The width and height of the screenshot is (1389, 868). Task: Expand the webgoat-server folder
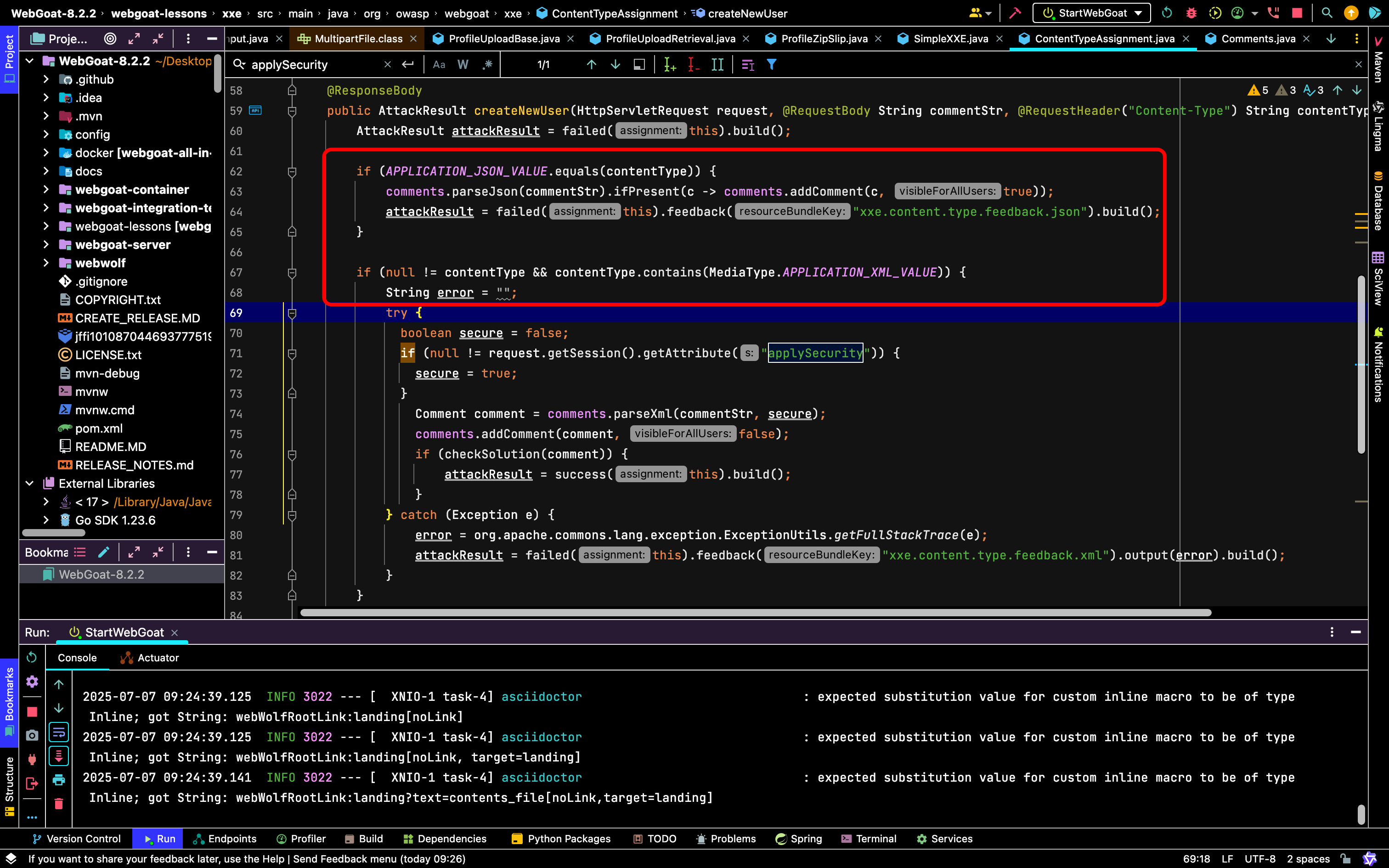pyautogui.click(x=46, y=244)
